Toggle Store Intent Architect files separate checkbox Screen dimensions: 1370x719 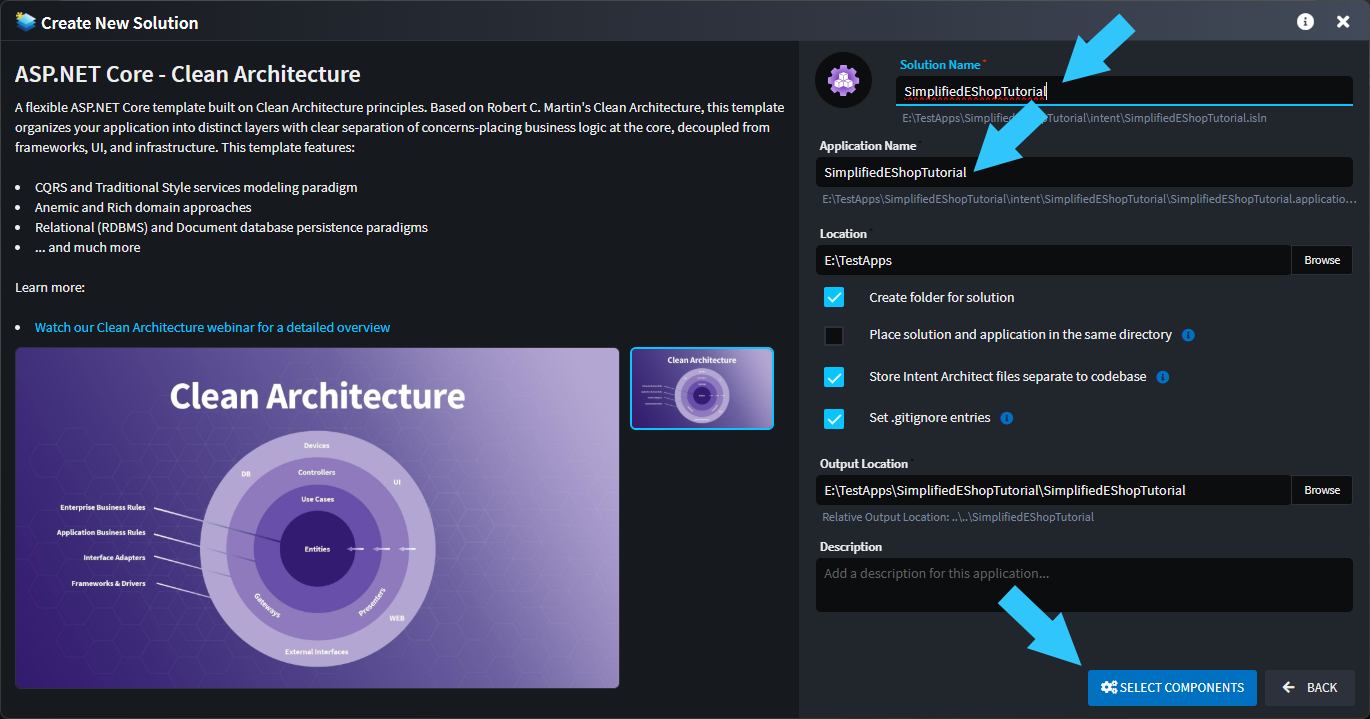pyautogui.click(x=834, y=377)
